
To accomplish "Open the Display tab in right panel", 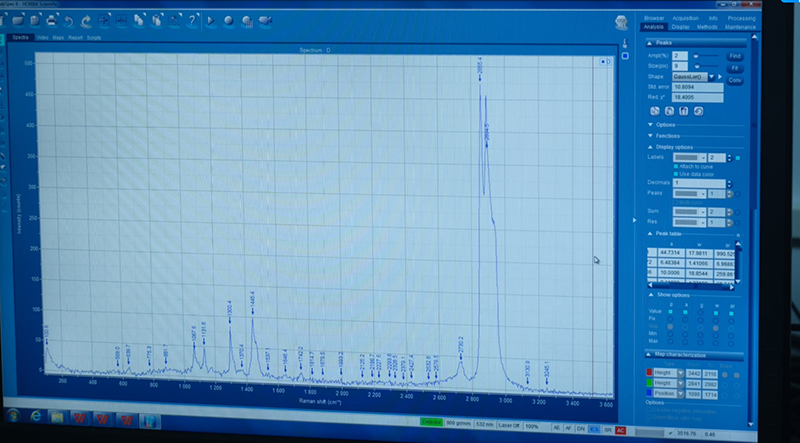I will click(x=682, y=26).
